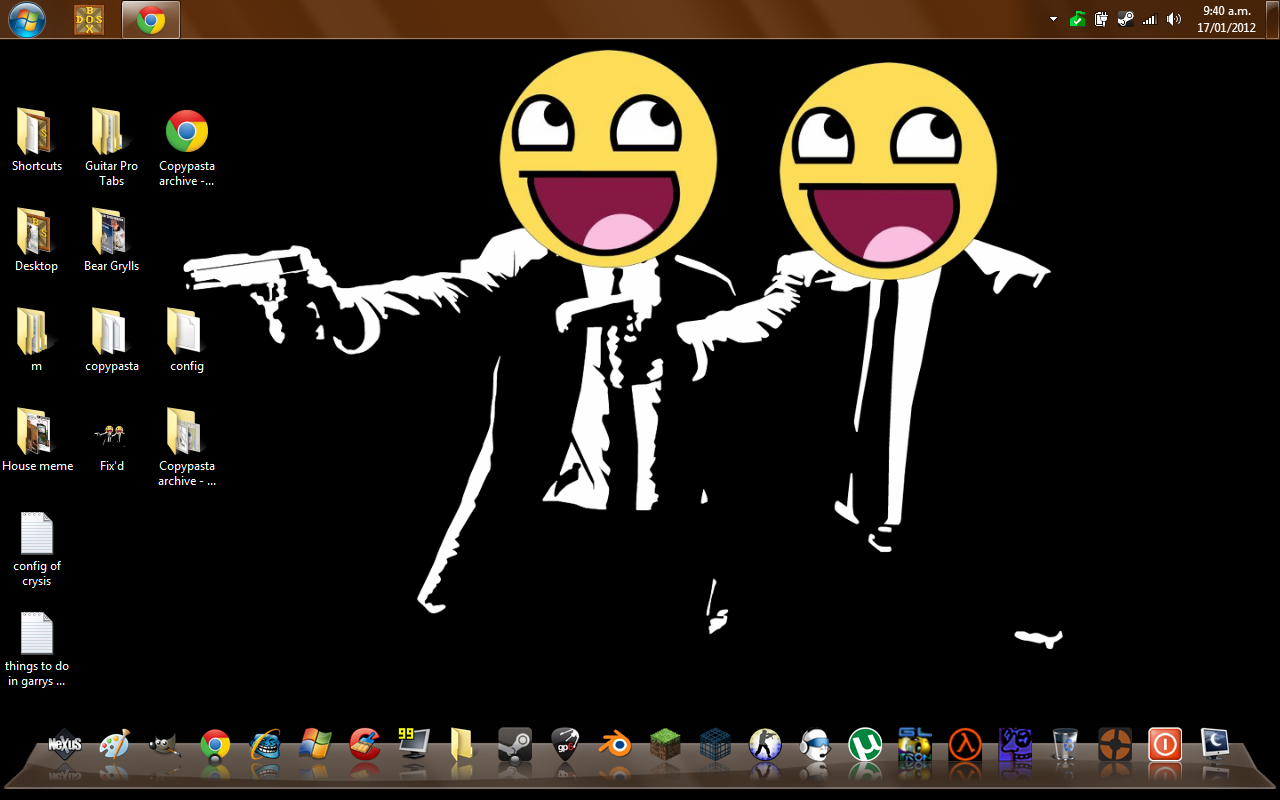Open the Windows Start menu orb
The height and width of the screenshot is (800, 1280).
click(26, 19)
